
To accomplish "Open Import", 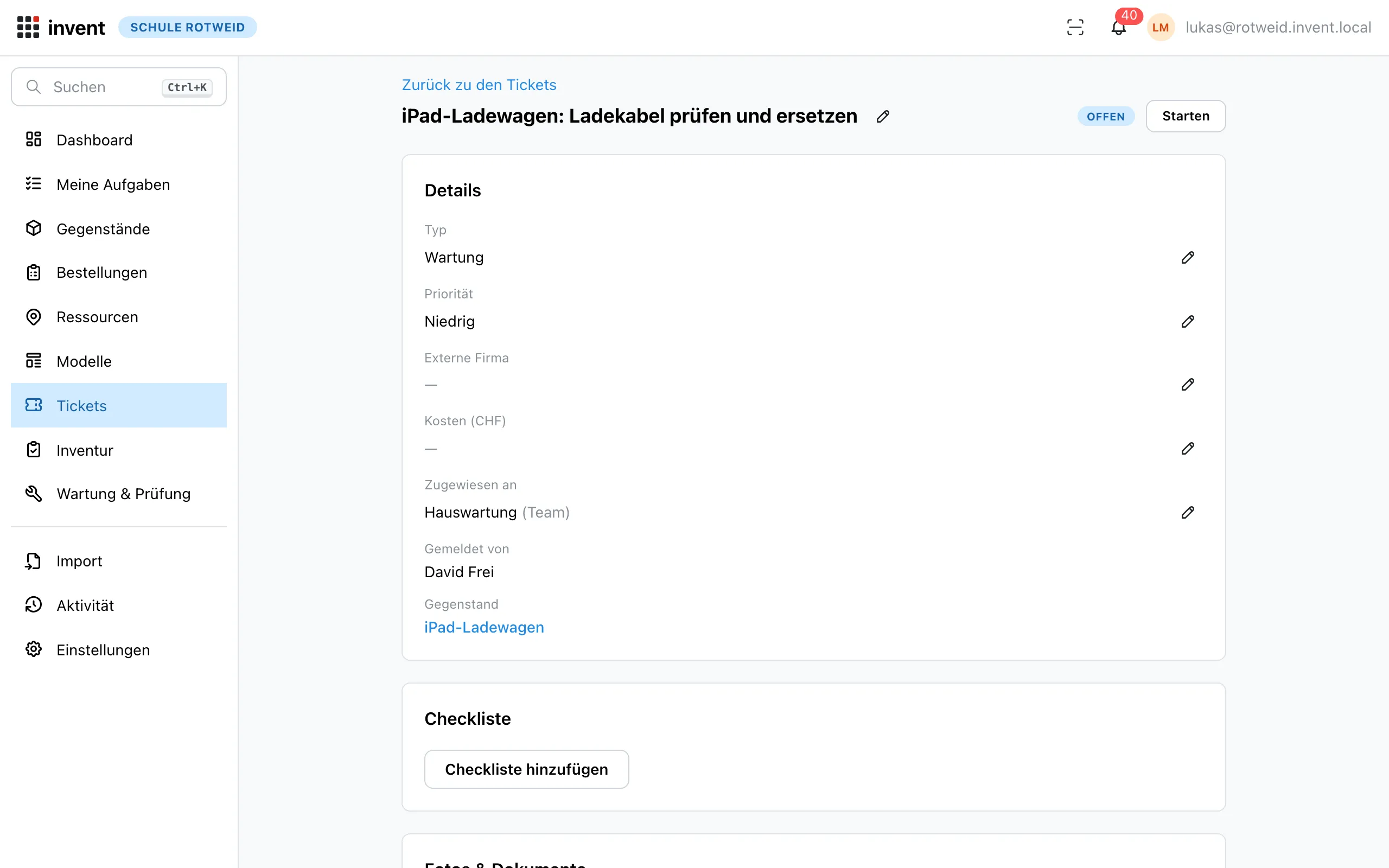I will (x=119, y=561).
